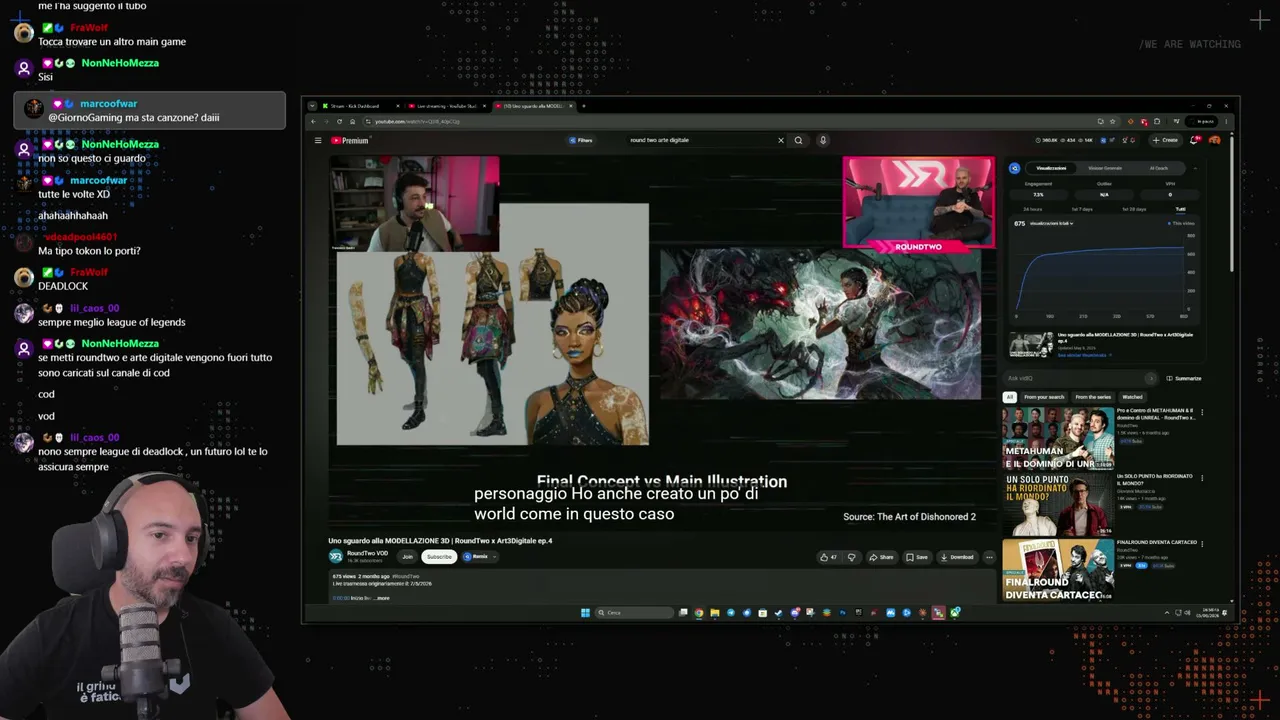Download the video with Download button
This screenshot has height=720, width=1280.
958,557
